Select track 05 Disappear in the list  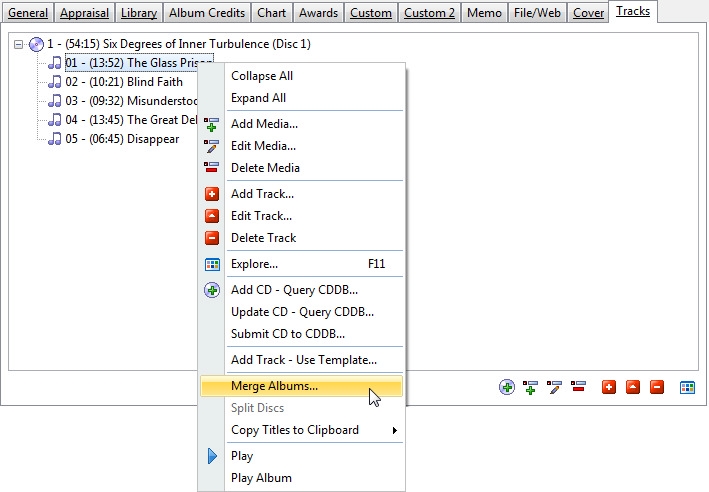pyautogui.click(x=122, y=139)
